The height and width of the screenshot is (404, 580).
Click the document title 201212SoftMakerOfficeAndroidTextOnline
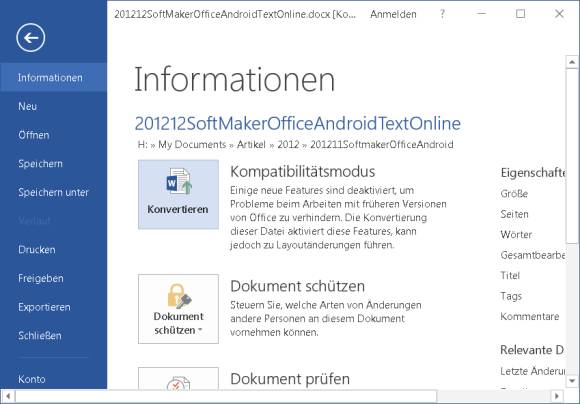[298, 123]
